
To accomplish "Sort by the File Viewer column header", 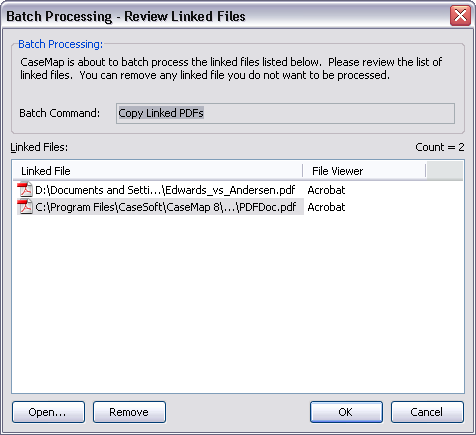I will 364,171.
